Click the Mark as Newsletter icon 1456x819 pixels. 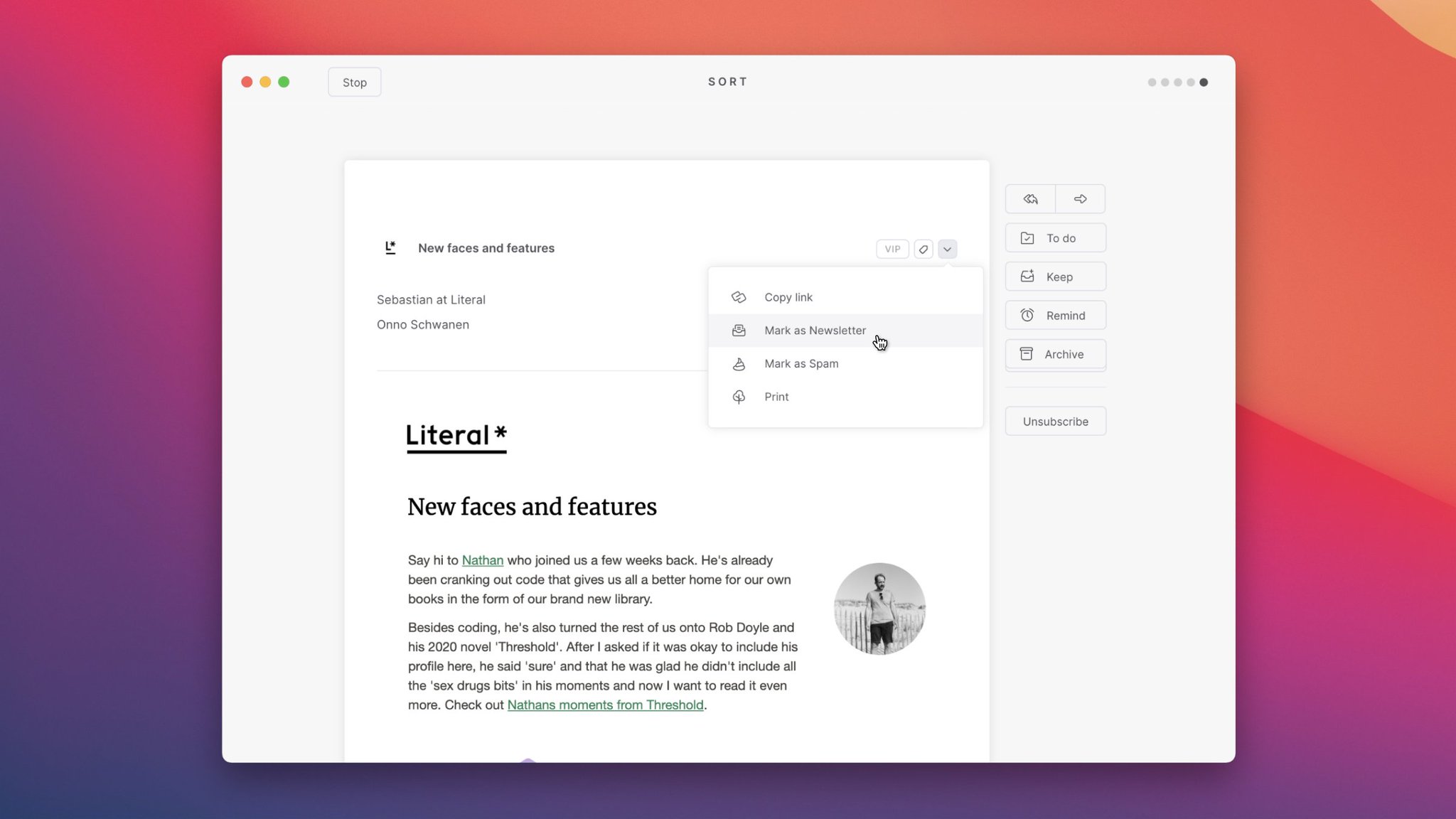pyautogui.click(x=739, y=331)
